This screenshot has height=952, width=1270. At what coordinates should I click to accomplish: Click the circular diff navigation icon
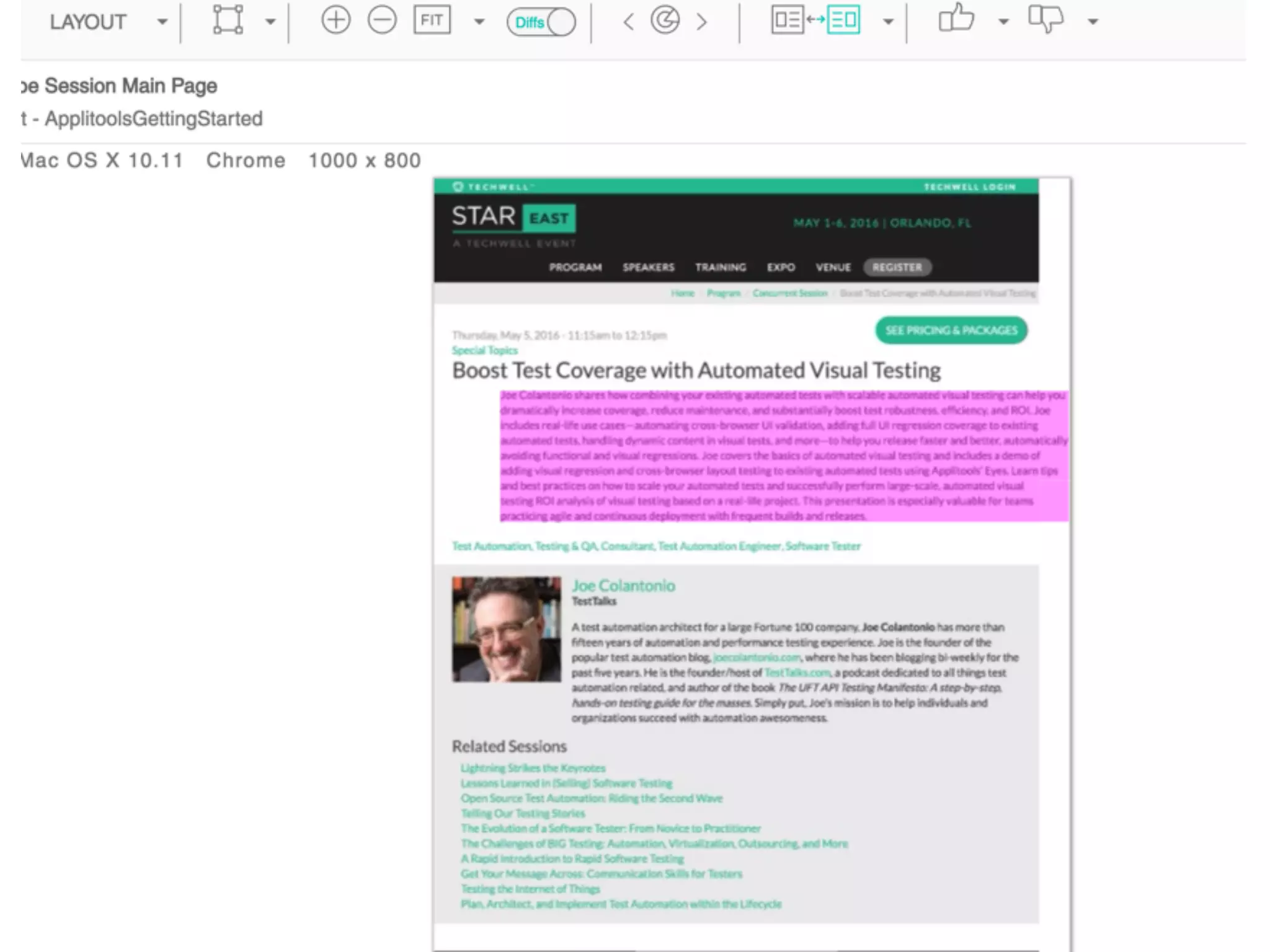coord(665,21)
